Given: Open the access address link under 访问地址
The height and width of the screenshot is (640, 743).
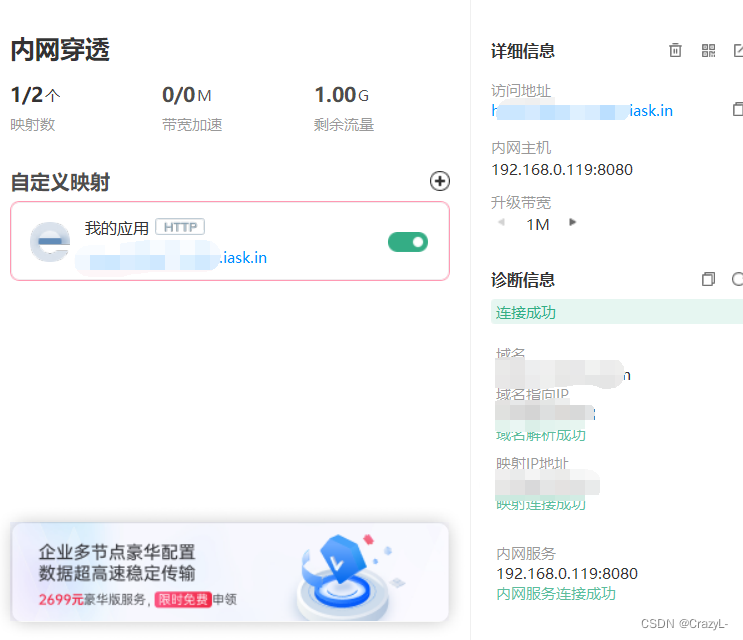Looking at the screenshot, I should (x=582, y=111).
